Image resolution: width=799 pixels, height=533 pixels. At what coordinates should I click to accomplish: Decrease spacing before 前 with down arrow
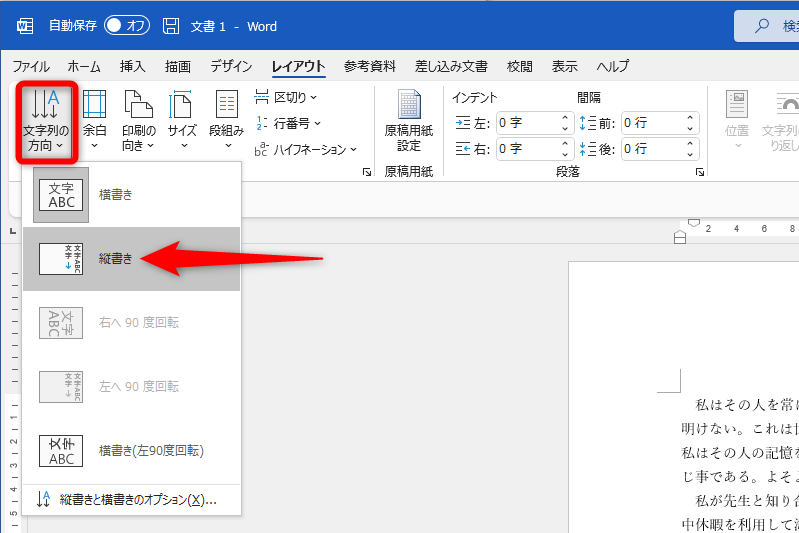pyautogui.click(x=690, y=128)
